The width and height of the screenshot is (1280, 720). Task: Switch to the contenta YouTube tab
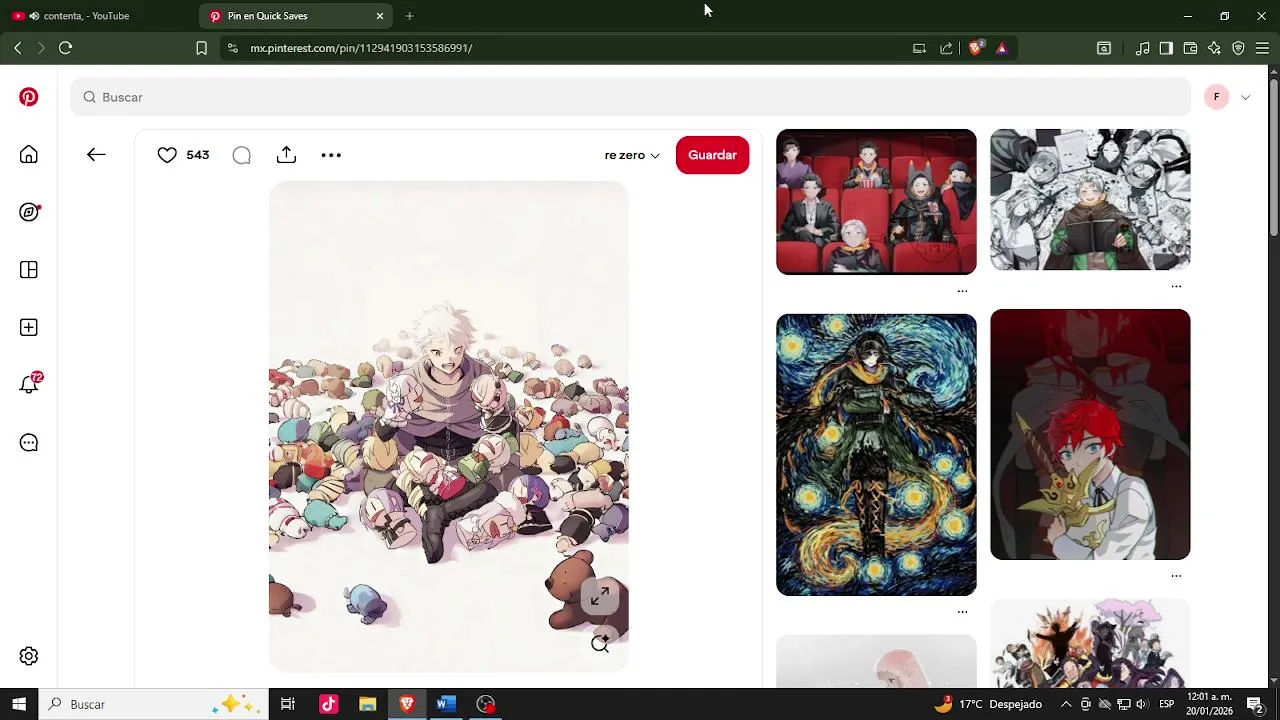(100, 16)
